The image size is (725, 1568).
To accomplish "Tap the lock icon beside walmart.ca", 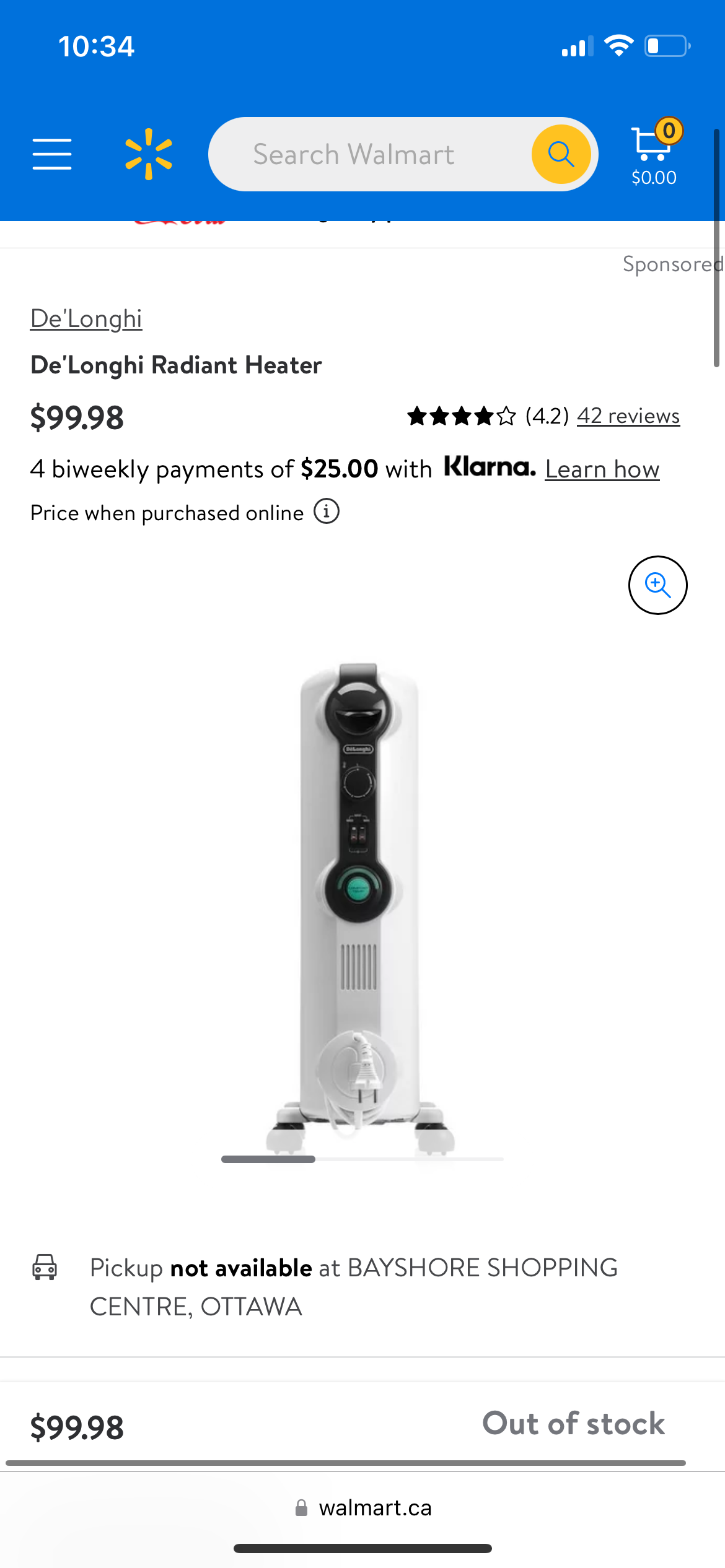I will (301, 1507).
